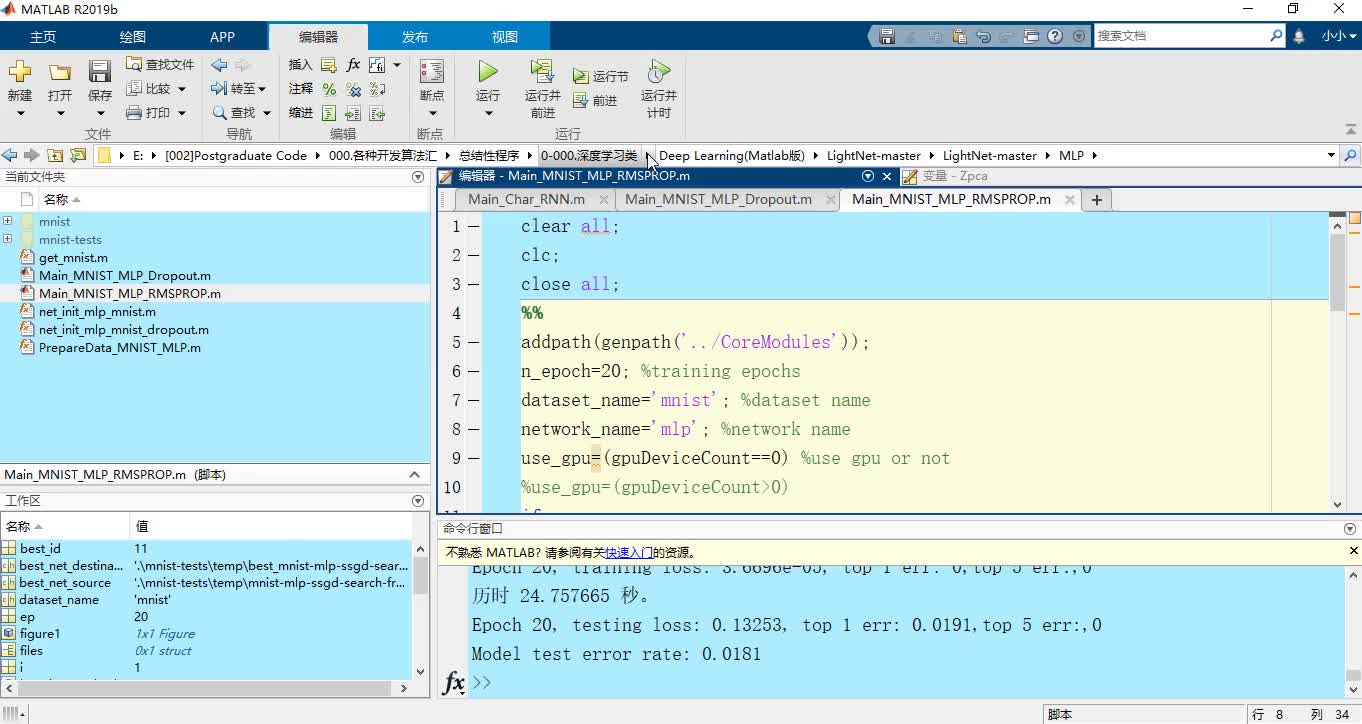Click the browse for folder icon
The image size is (1362, 724).
pos(77,155)
